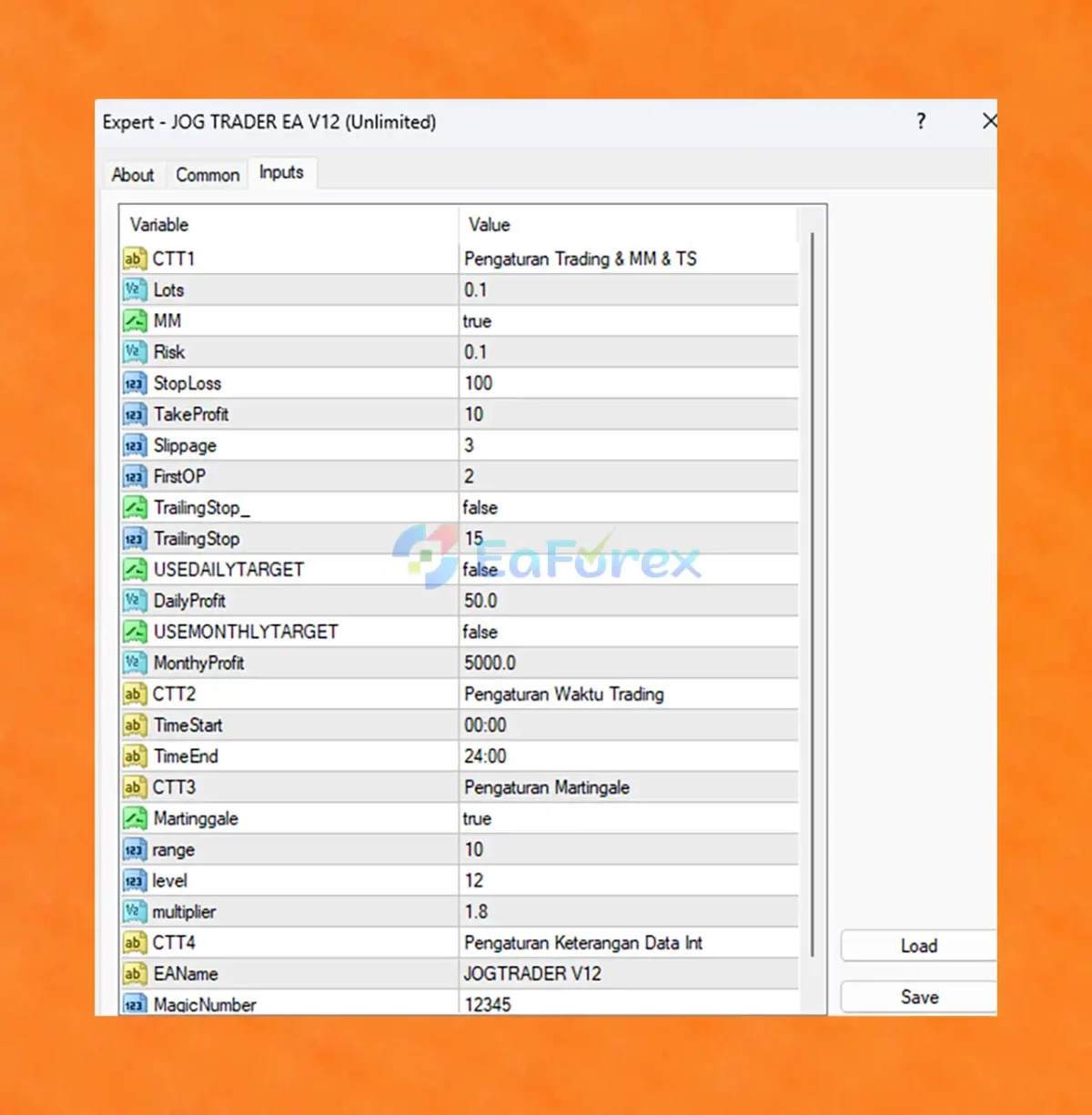Screen dimensions: 1092x1115
Task: Select the TakeProfit variable name
Action: click(191, 414)
